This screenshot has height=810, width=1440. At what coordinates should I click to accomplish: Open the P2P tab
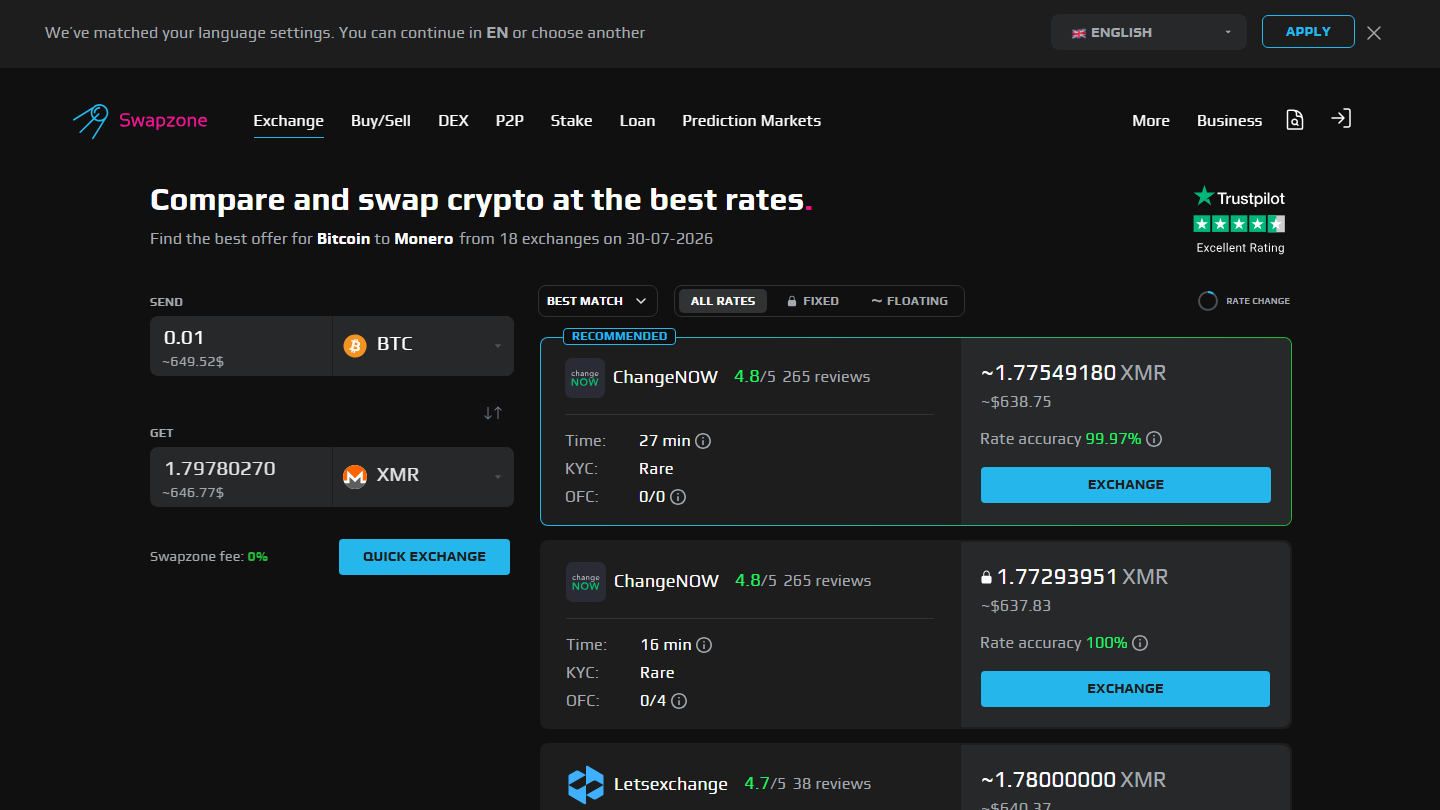point(510,120)
